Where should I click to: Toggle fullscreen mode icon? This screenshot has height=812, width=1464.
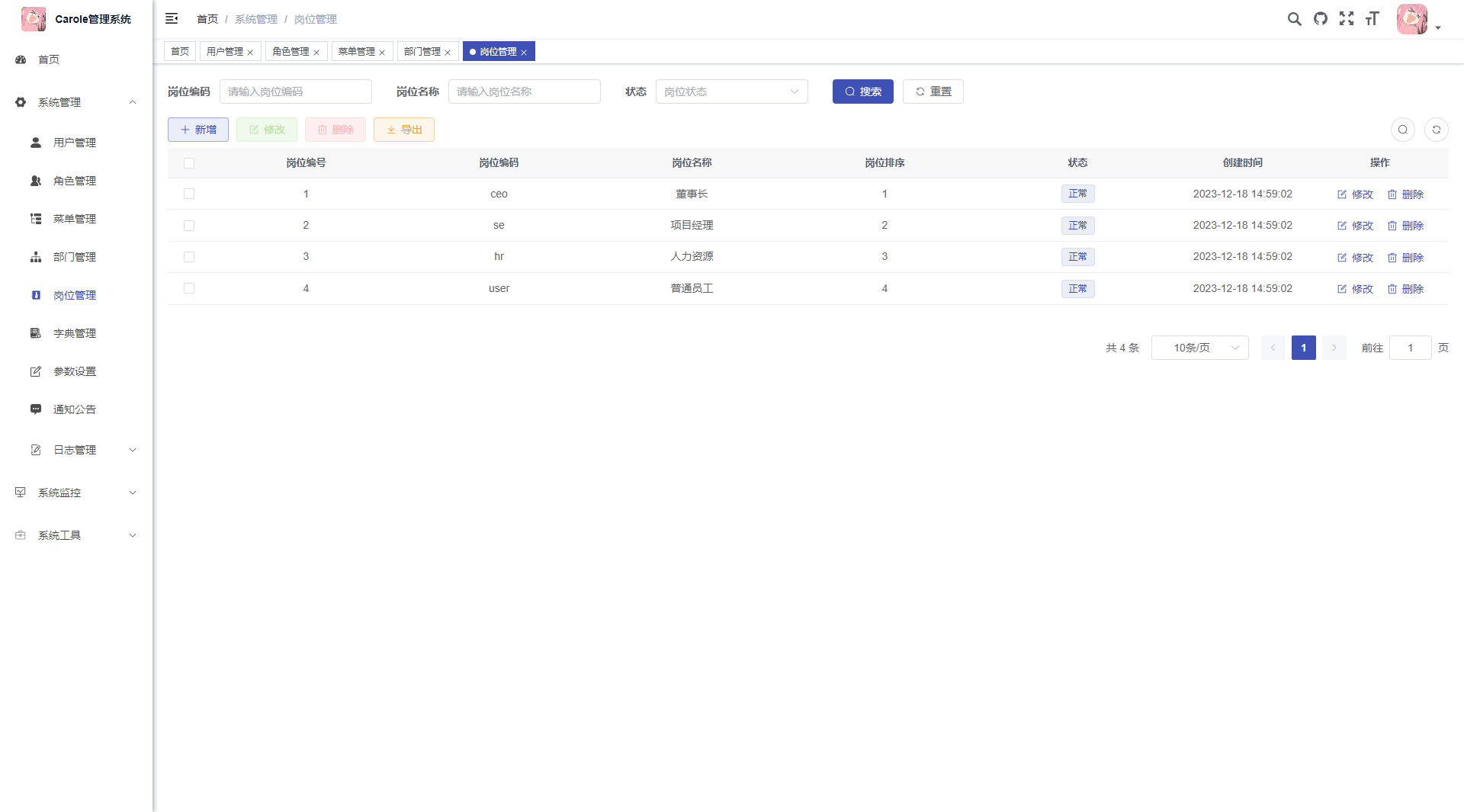pos(1347,19)
